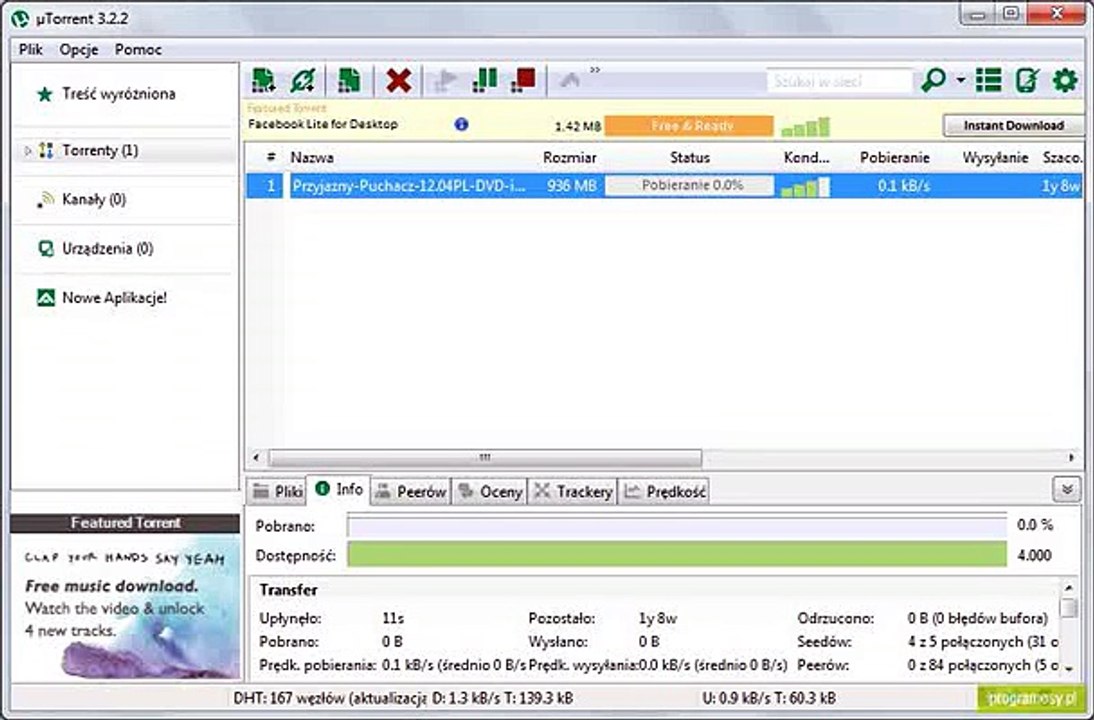
Task: Open the Plik menu
Action: [31, 50]
